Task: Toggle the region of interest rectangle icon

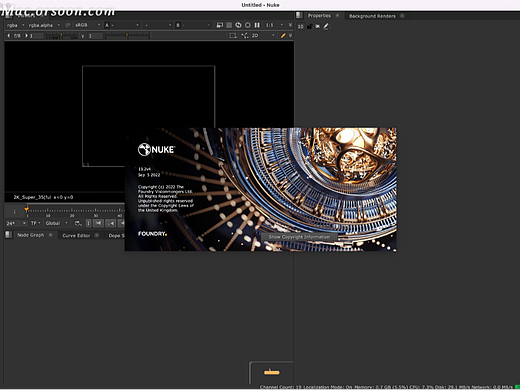Action: point(233,36)
